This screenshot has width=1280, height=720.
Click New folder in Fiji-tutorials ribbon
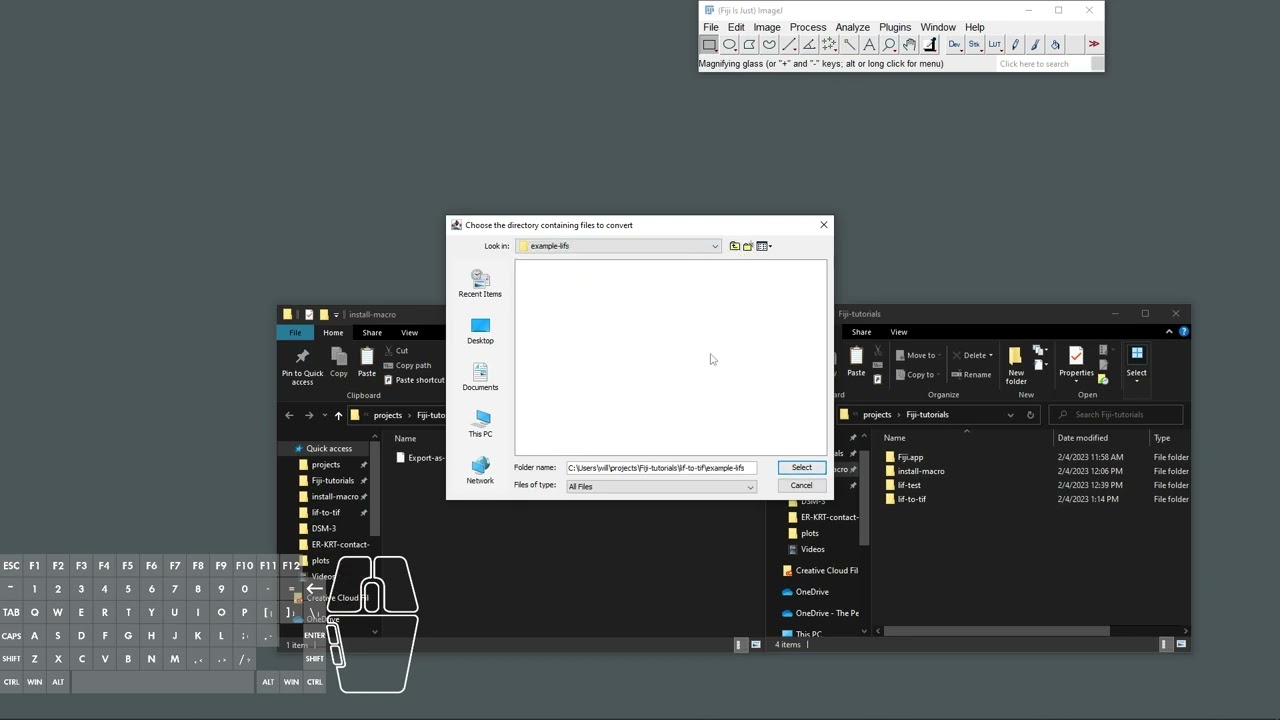pyautogui.click(x=1016, y=366)
